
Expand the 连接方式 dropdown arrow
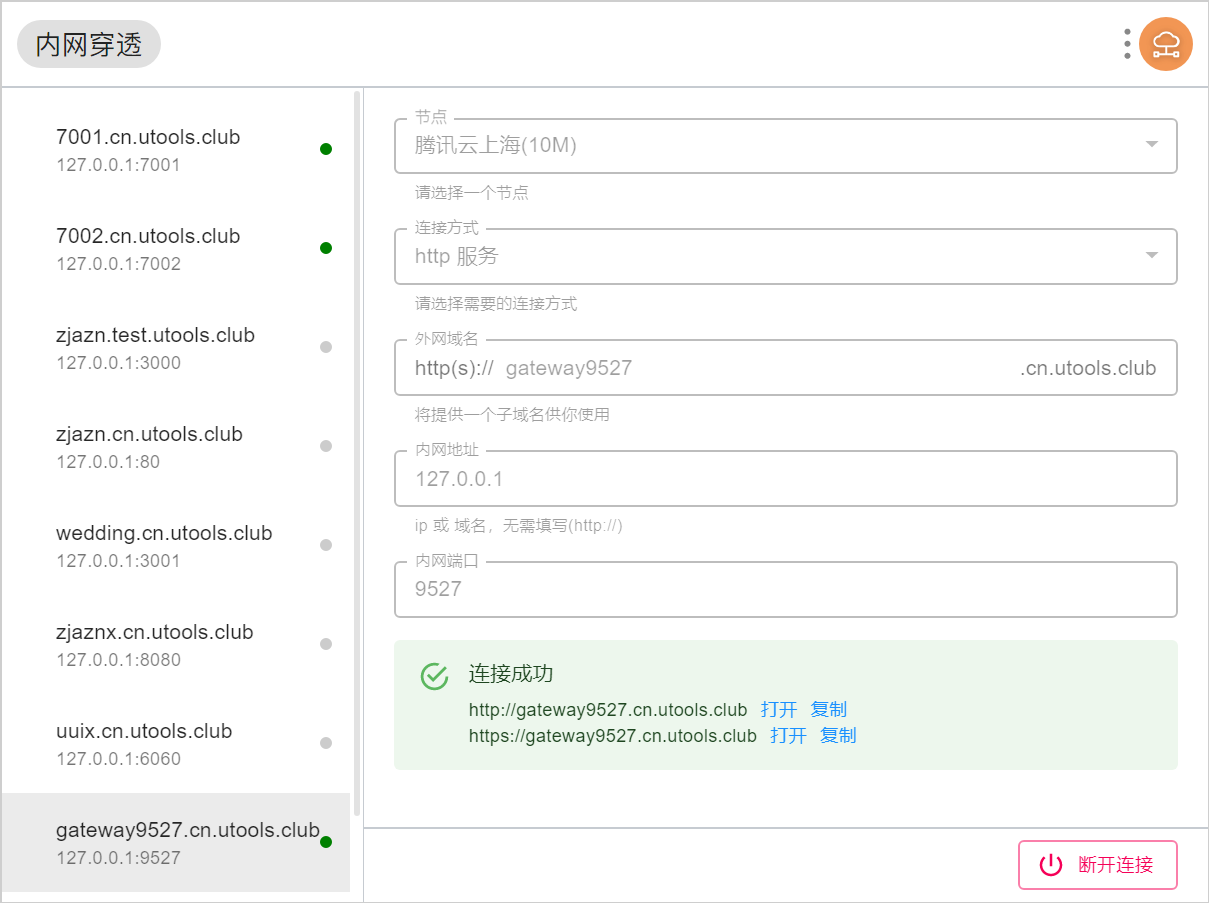[x=1151, y=256]
